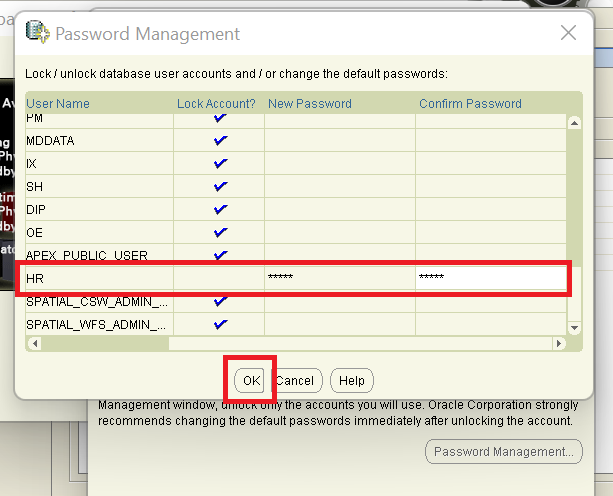
Task: Click the Cancel button
Action: coord(296,380)
